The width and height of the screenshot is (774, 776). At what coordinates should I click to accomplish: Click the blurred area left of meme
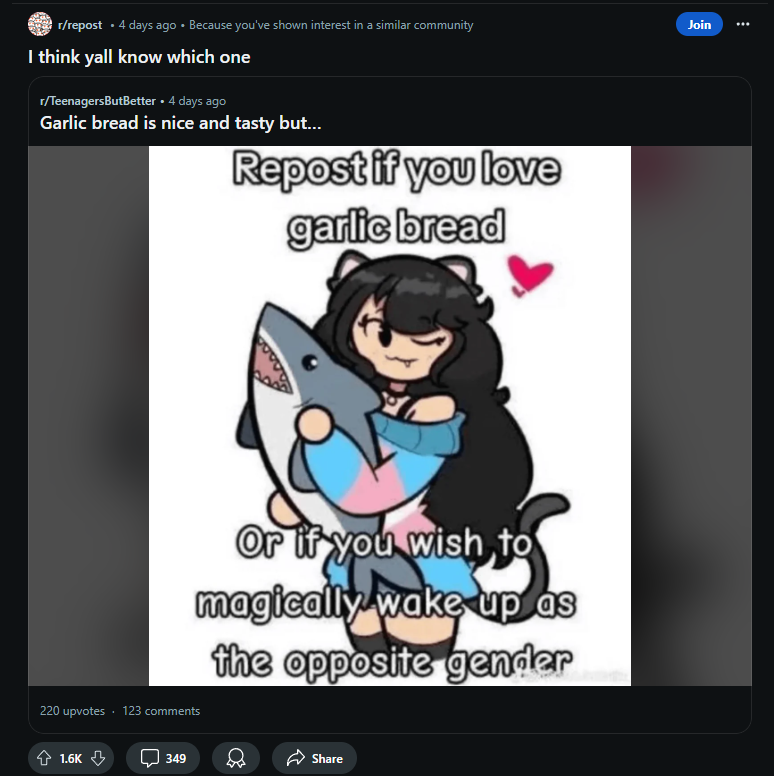click(89, 416)
